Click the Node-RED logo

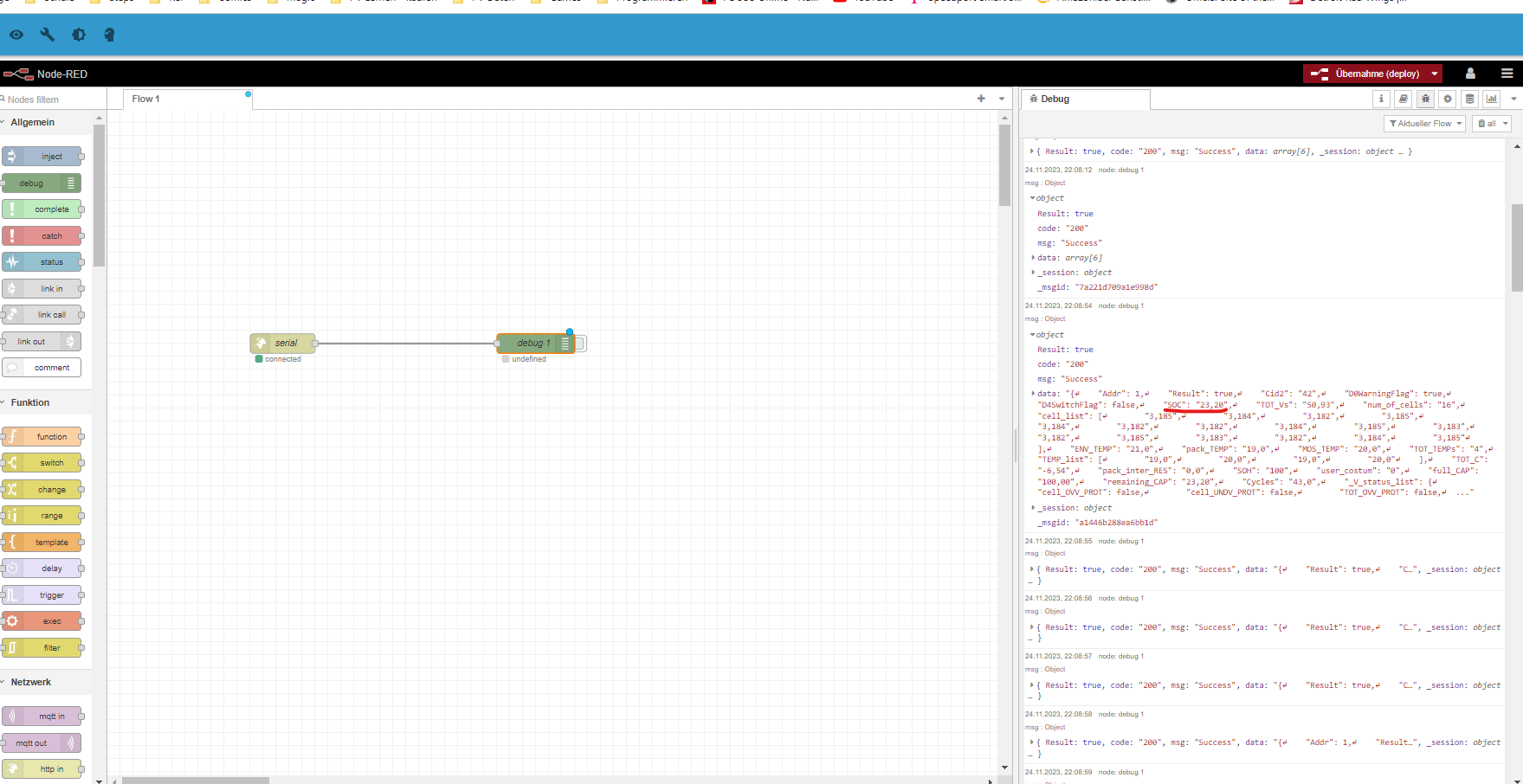[x=45, y=74]
